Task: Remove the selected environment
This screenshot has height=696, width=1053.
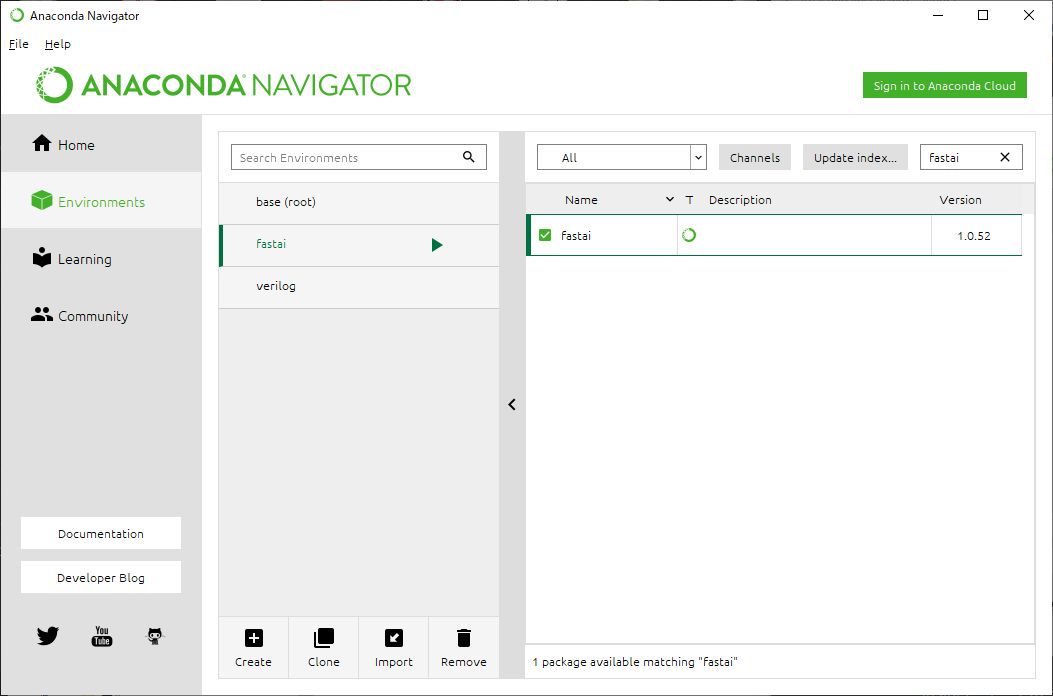Action: [x=463, y=648]
